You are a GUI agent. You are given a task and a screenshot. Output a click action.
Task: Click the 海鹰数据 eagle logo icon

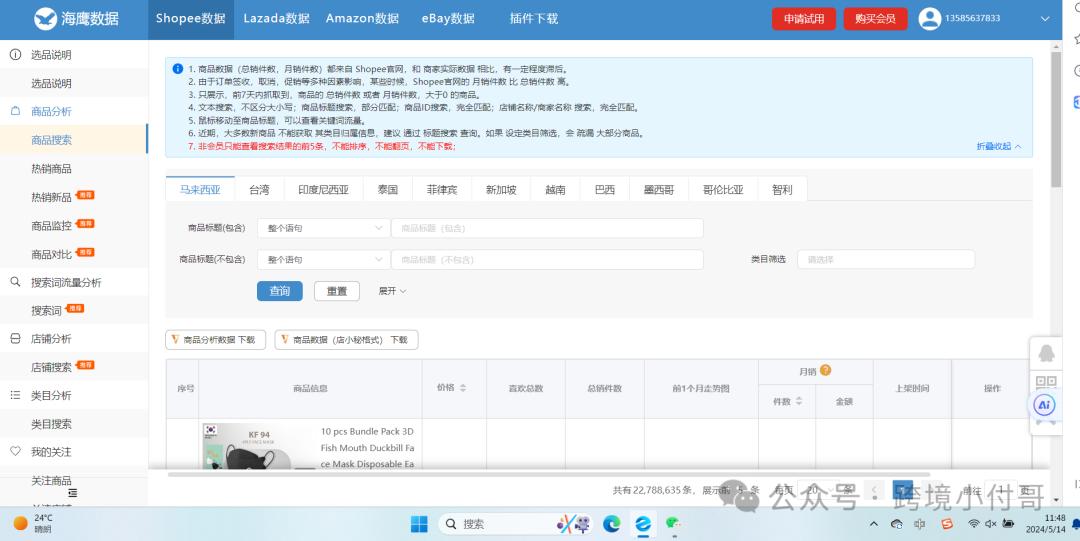coord(45,19)
